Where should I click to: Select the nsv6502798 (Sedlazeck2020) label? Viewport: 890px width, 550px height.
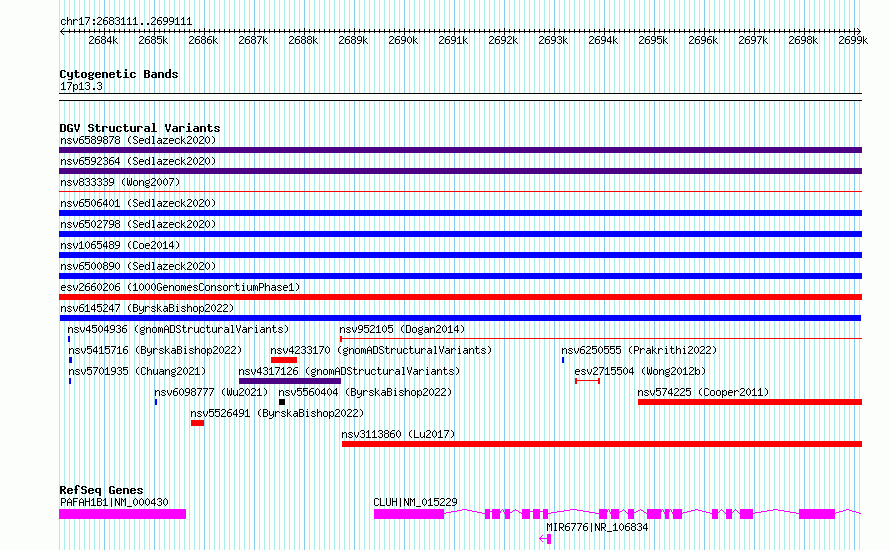click(x=138, y=224)
